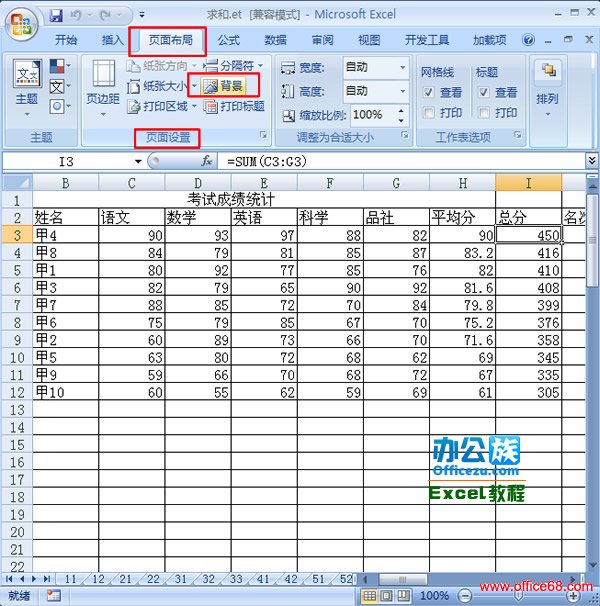
Task: Open the Themes (主题) gallery button
Action: [26, 88]
